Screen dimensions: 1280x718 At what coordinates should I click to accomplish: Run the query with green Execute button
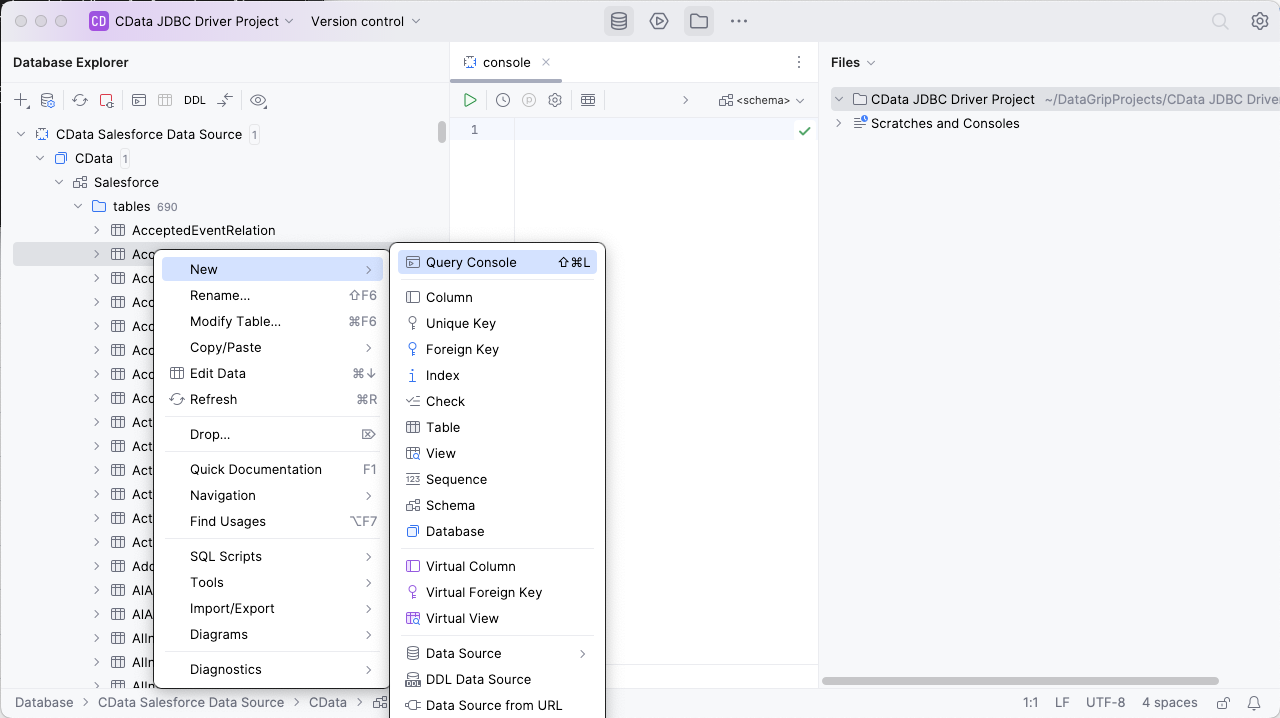click(x=470, y=100)
